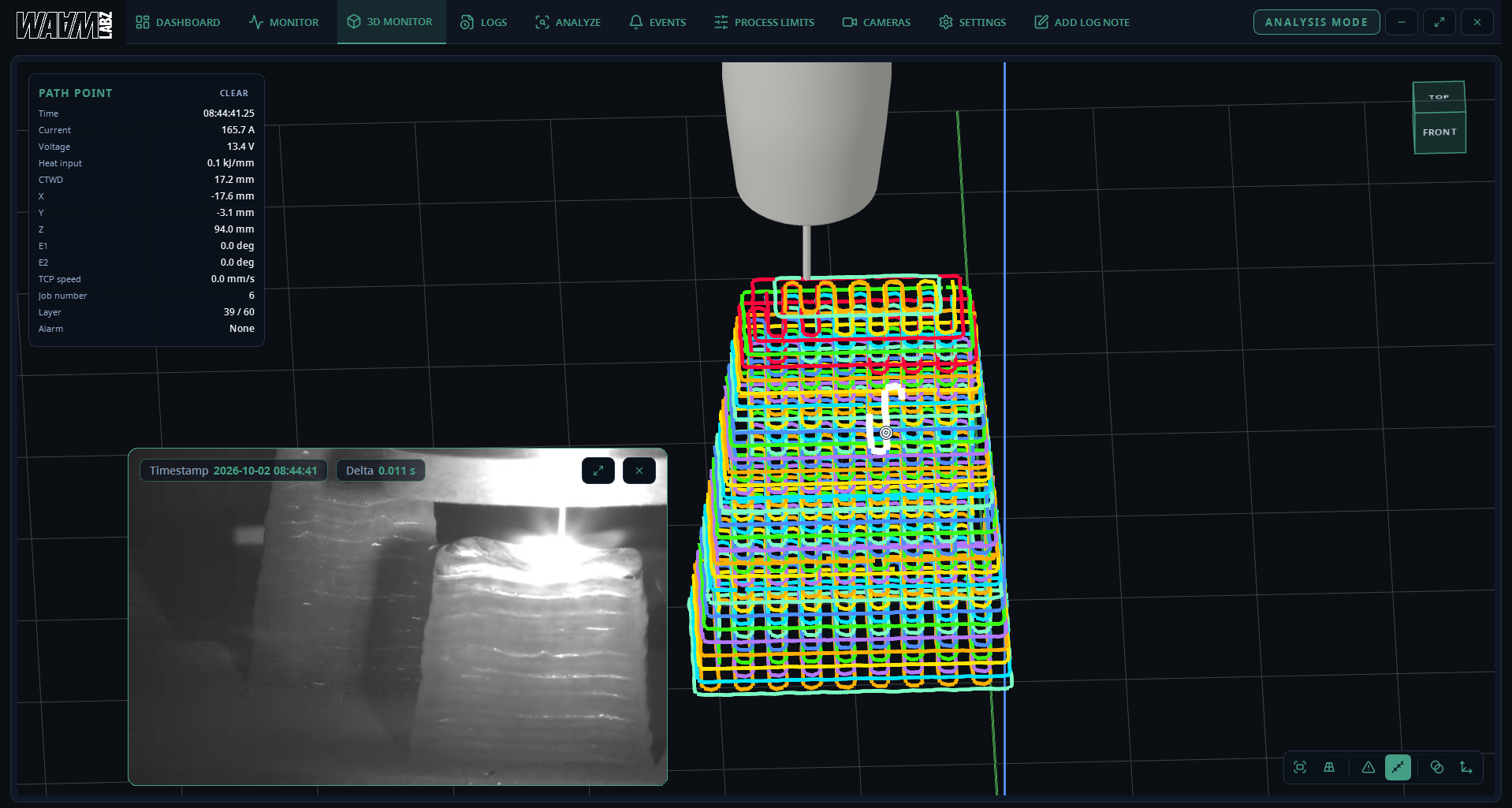Click the fit-to-view frame icon
This screenshot has width=1512, height=808.
pos(1300,767)
